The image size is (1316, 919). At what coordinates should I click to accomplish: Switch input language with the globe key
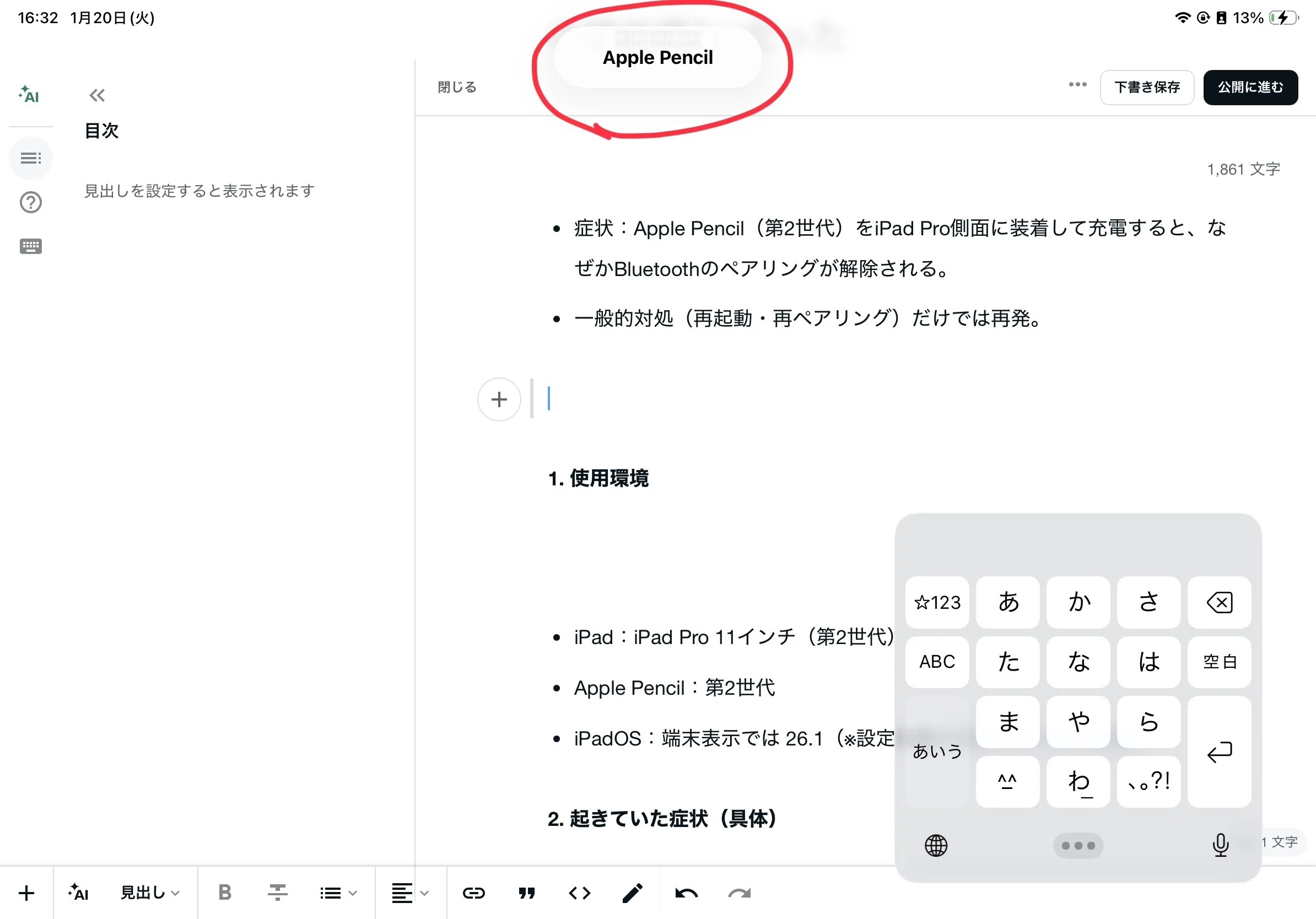coord(936,845)
